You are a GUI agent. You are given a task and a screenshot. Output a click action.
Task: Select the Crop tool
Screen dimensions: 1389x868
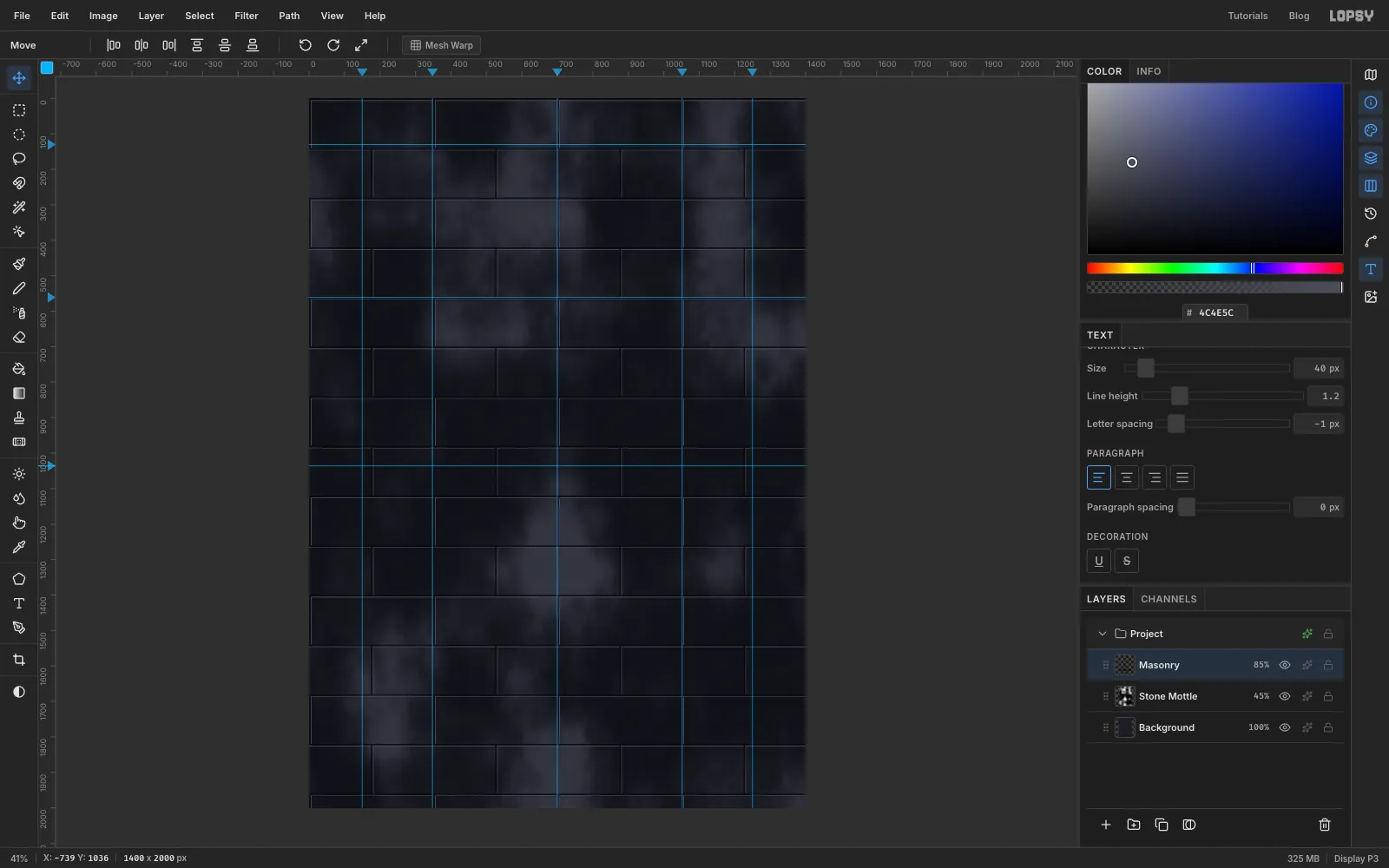pyautogui.click(x=19, y=660)
